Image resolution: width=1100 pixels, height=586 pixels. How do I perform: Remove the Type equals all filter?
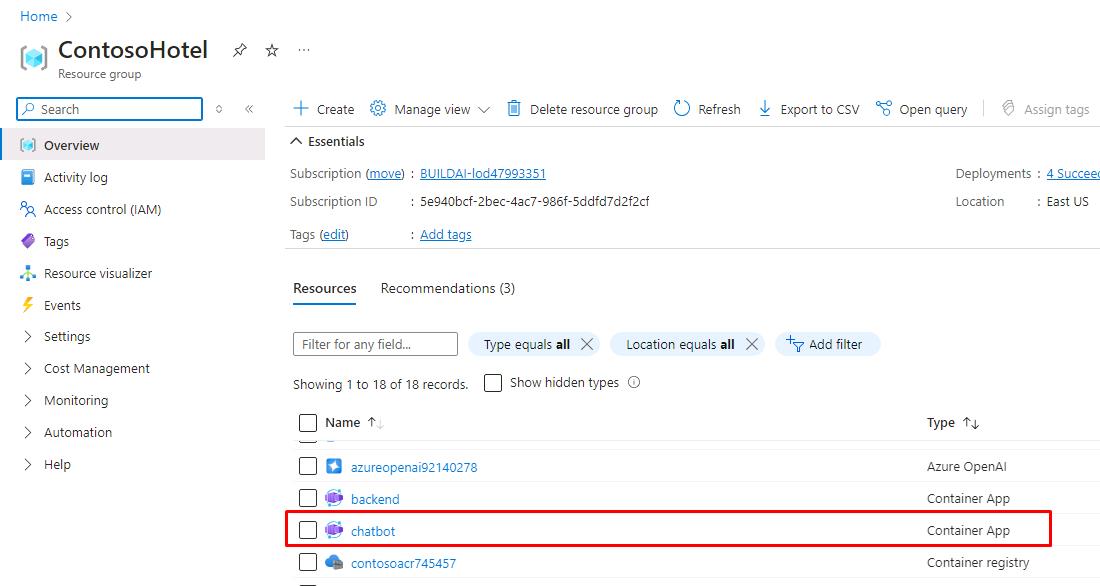tap(587, 344)
